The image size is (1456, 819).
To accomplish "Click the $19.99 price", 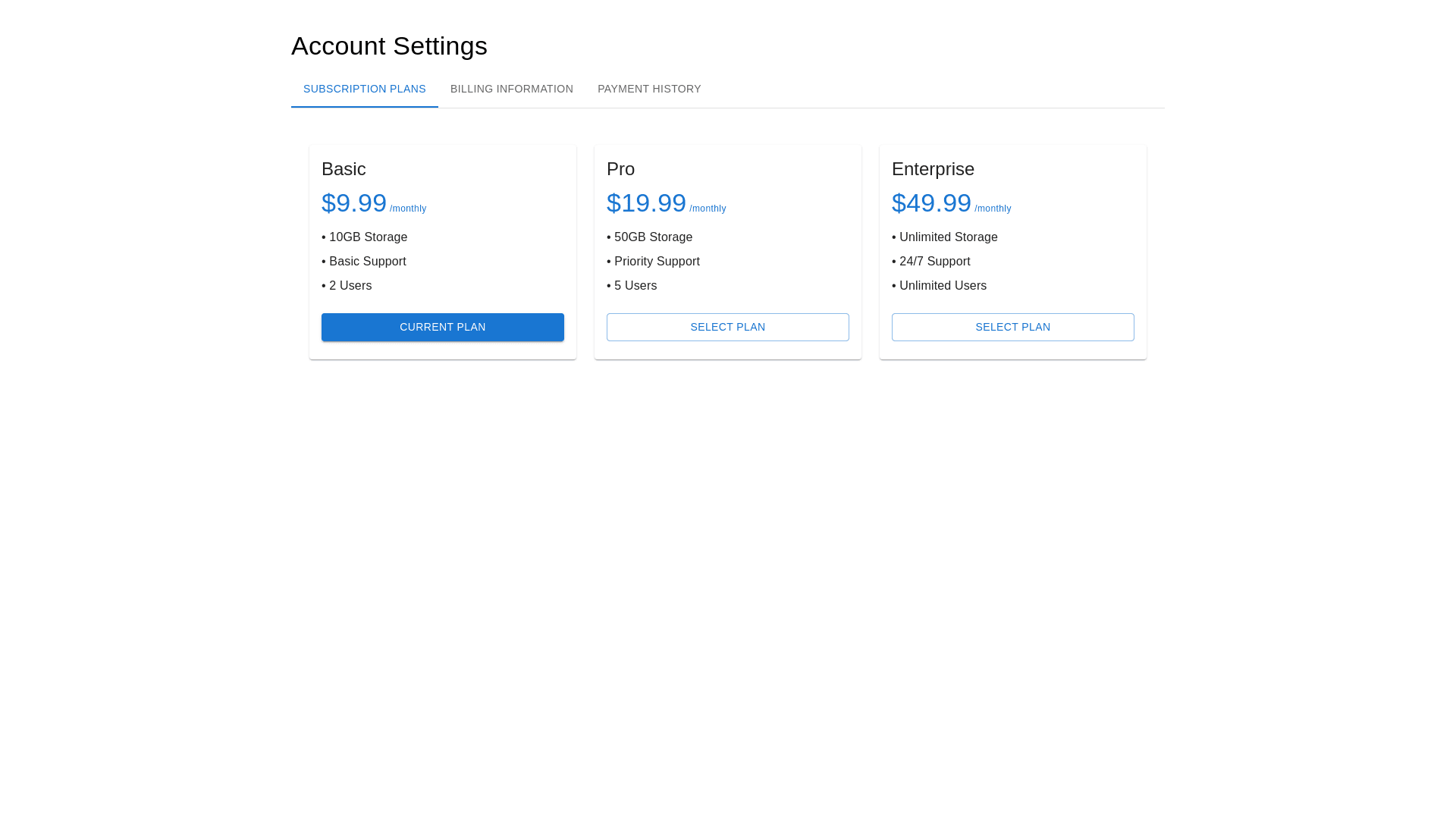I will tap(646, 203).
